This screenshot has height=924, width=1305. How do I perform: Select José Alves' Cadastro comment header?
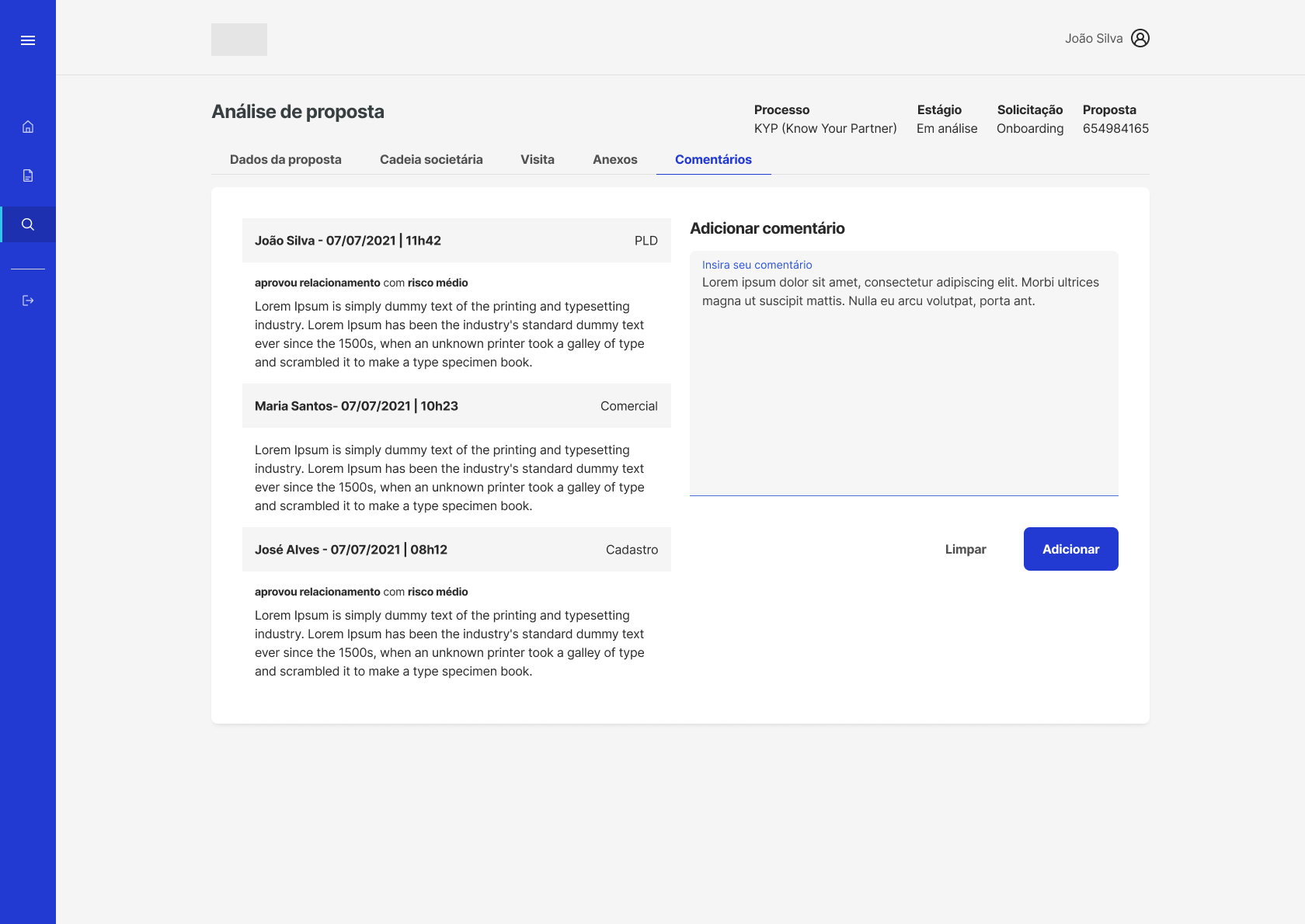[x=456, y=550]
